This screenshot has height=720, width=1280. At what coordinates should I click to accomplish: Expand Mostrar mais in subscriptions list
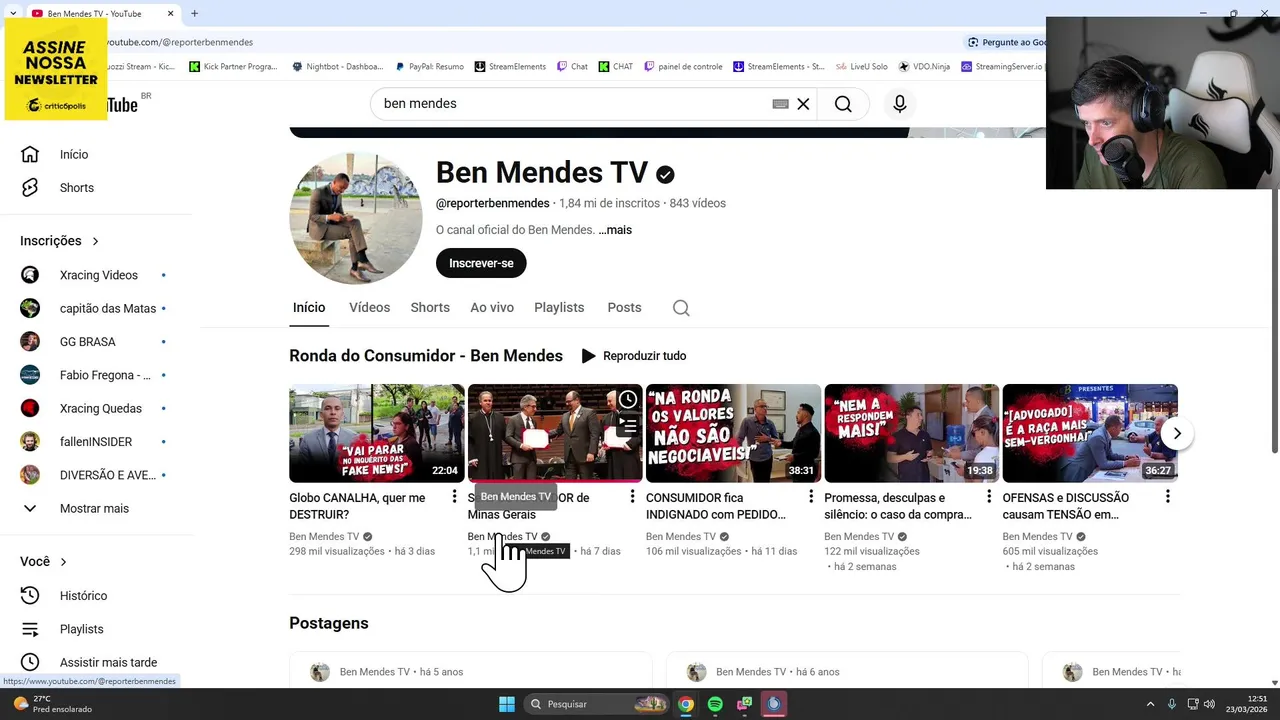coord(96,508)
